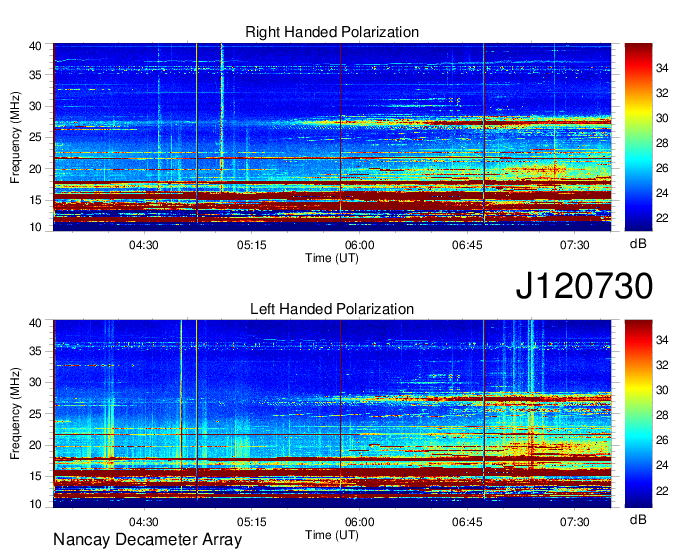Click the bottom plot's 'Time (UT)' axis label
680x552 pixels.
(x=332, y=535)
